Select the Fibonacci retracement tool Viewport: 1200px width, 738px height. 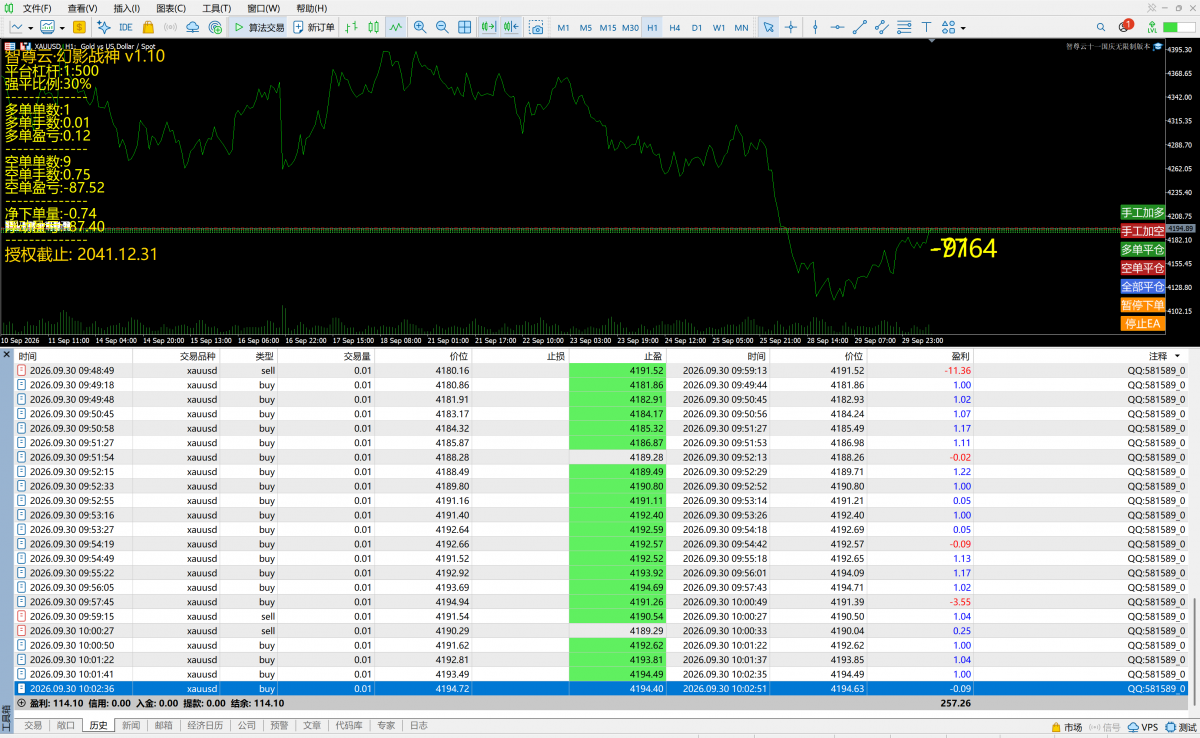point(903,27)
